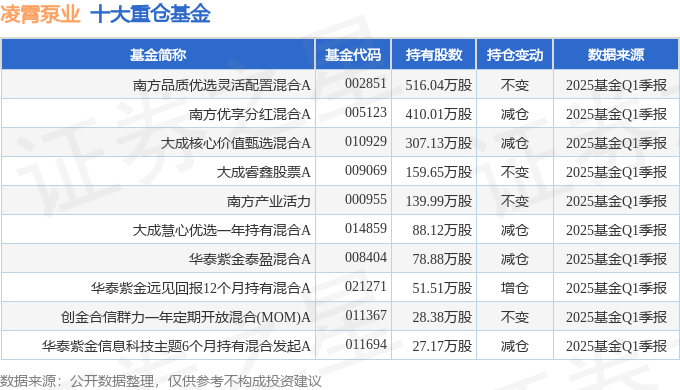Open fund 南方优享分红混合A
Viewport: 680px width, 390px height.
250,114
